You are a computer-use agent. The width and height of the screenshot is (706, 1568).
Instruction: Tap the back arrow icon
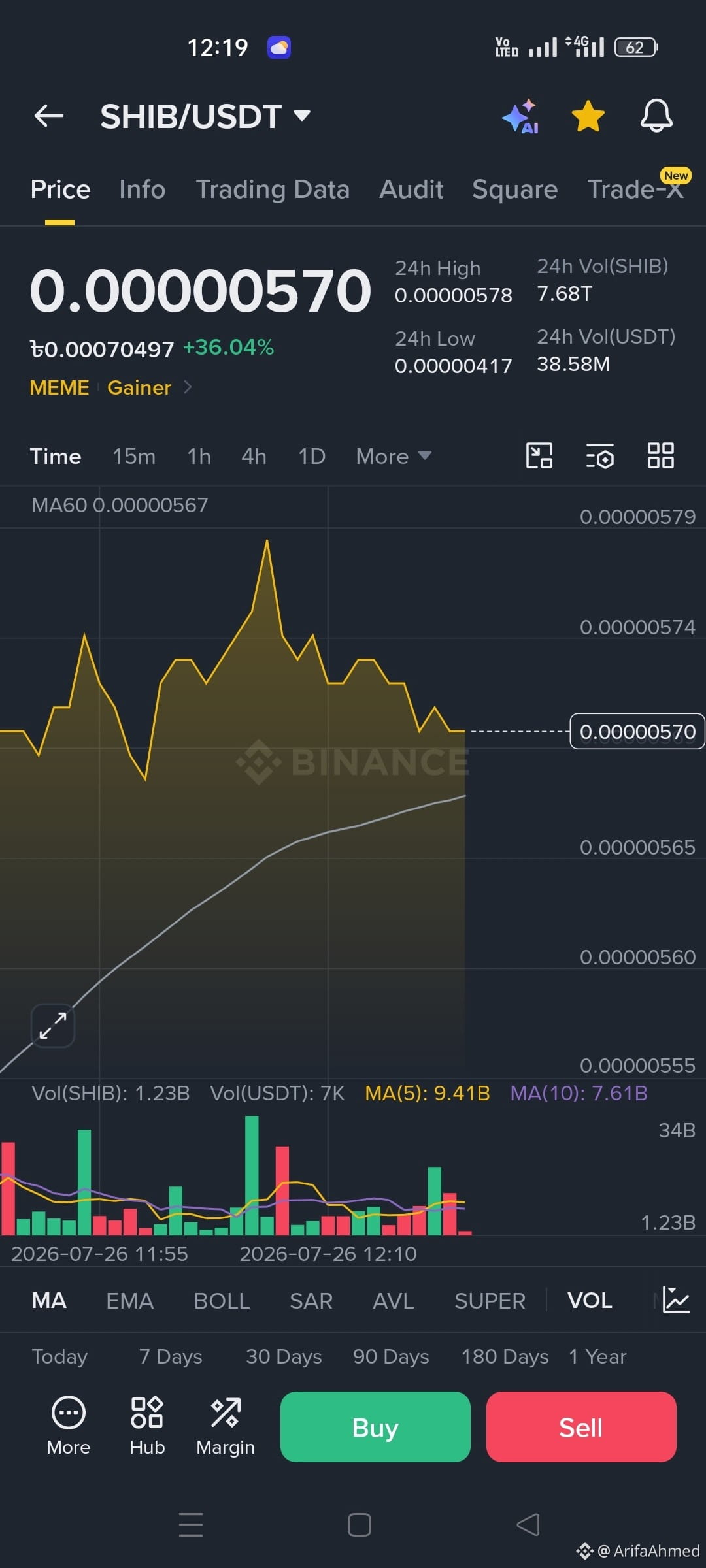(x=49, y=116)
